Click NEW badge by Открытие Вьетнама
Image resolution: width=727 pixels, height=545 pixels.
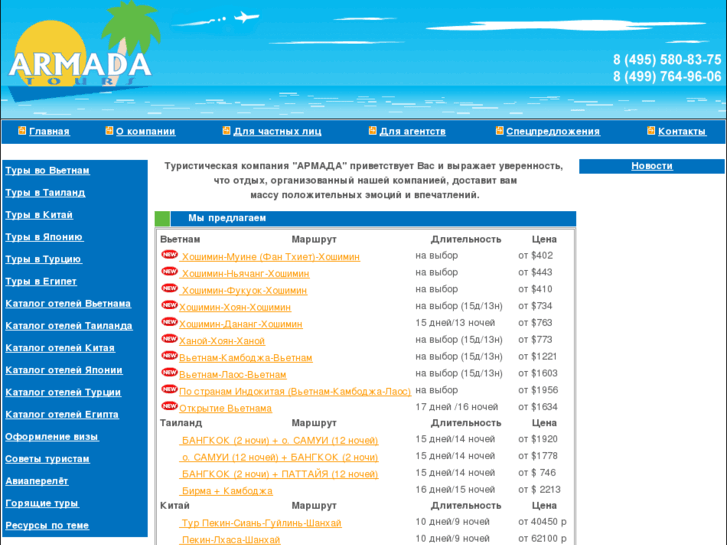[x=170, y=406]
